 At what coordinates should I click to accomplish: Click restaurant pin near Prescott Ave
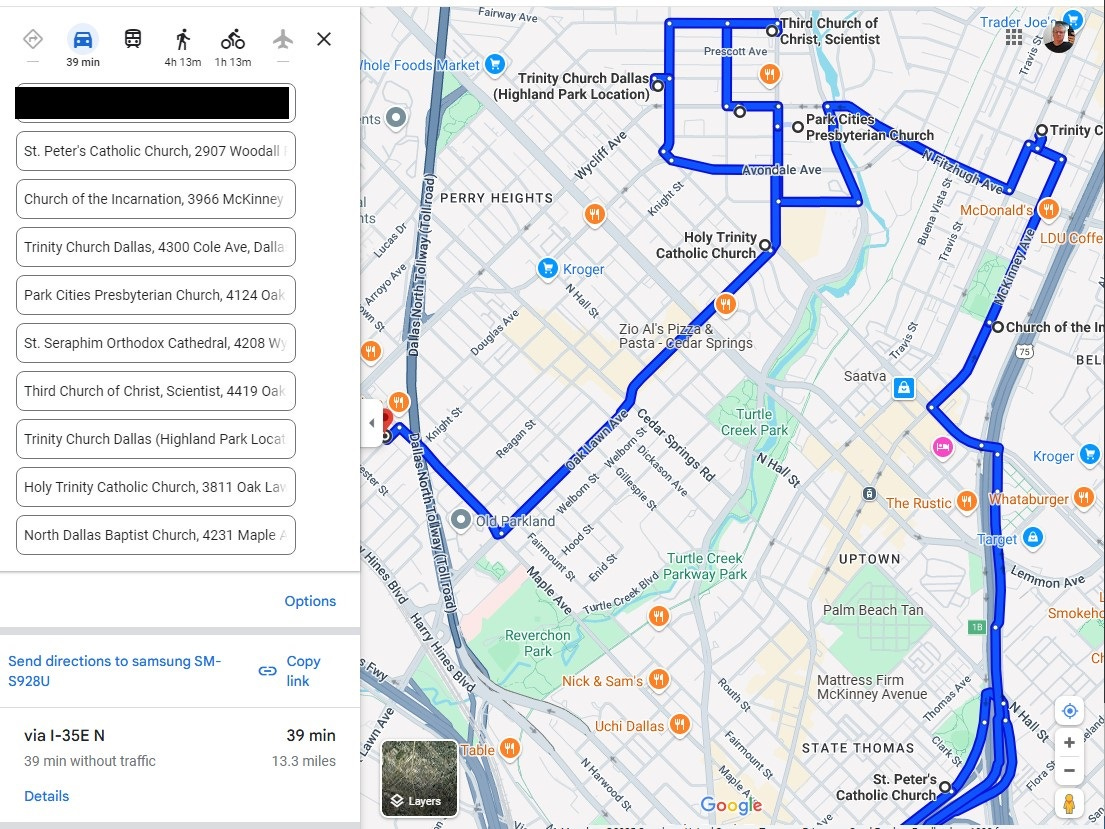[770, 74]
